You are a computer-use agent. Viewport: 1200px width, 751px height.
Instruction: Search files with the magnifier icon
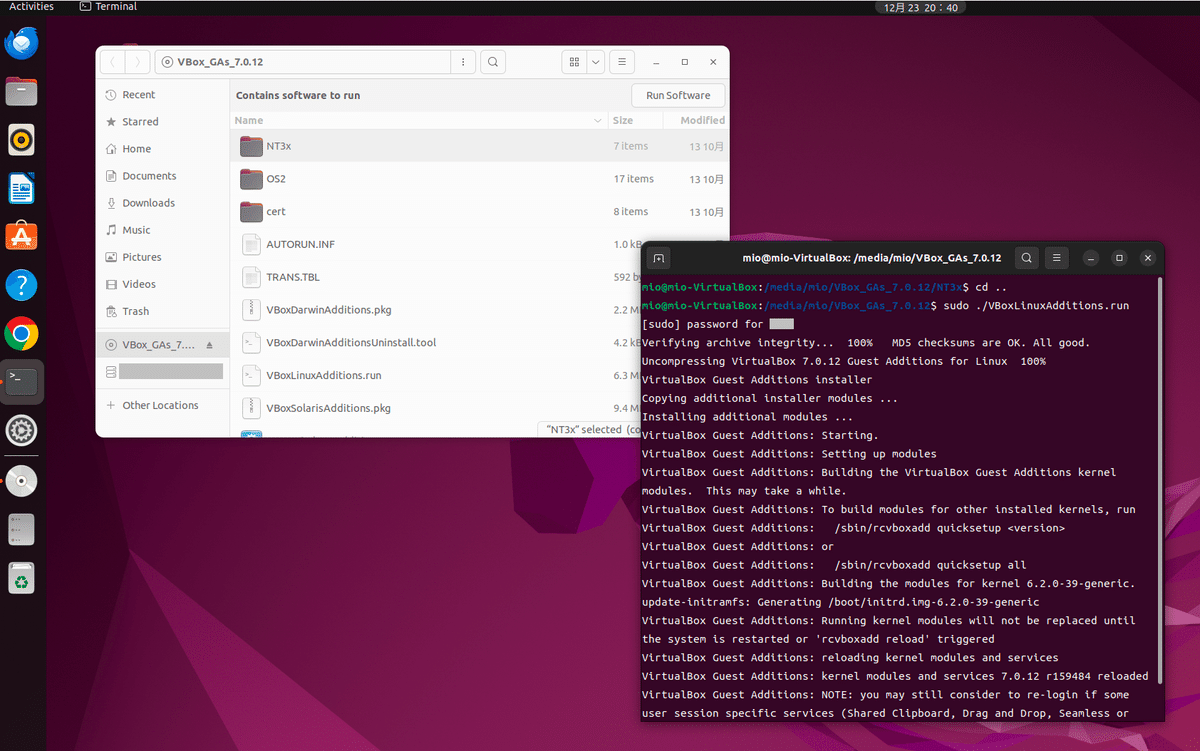click(x=493, y=62)
